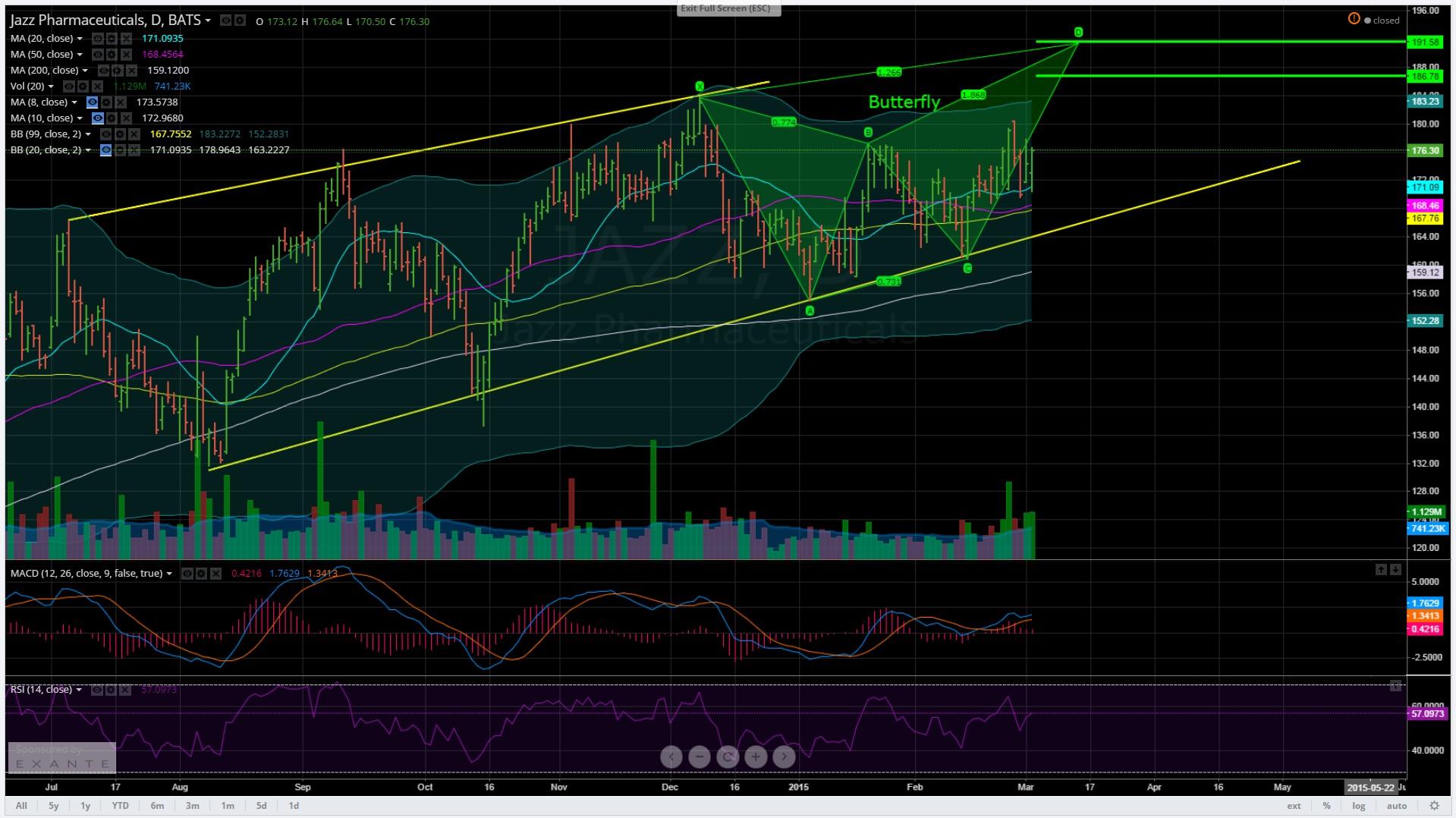Move MACD pane down with arrow icon
1456x818 pixels.
(x=1395, y=569)
